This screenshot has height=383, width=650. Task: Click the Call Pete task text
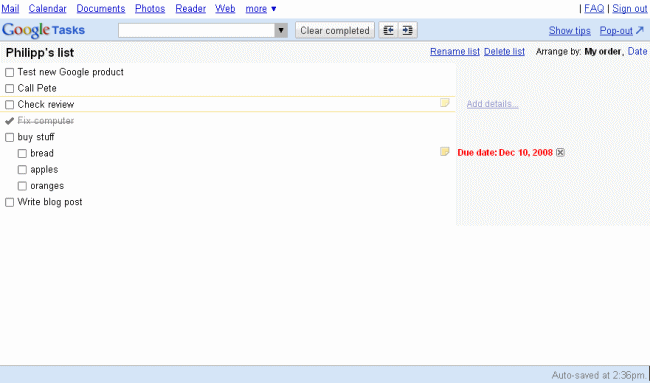(x=37, y=88)
